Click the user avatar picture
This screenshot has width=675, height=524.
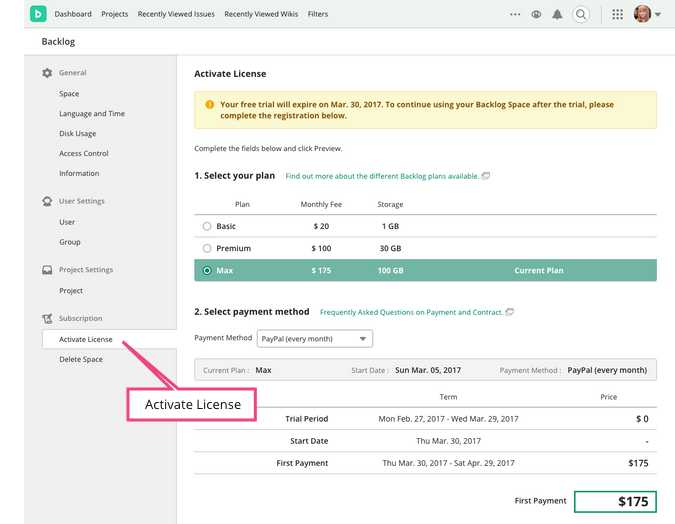[x=642, y=14]
